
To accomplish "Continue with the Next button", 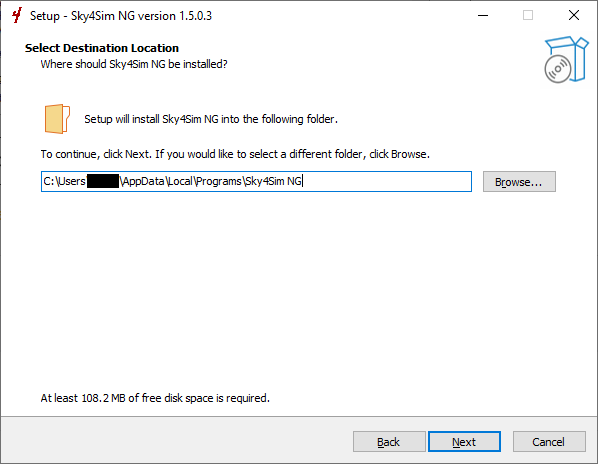I will point(464,442).
